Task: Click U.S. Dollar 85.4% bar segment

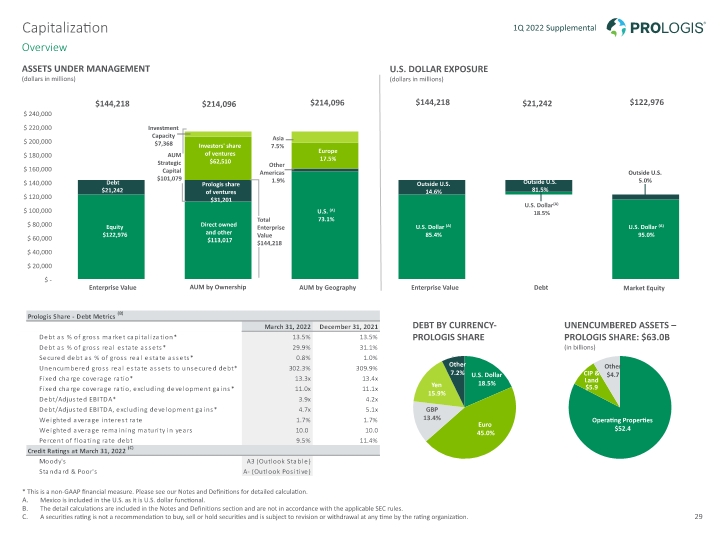Action: [432, 236]
